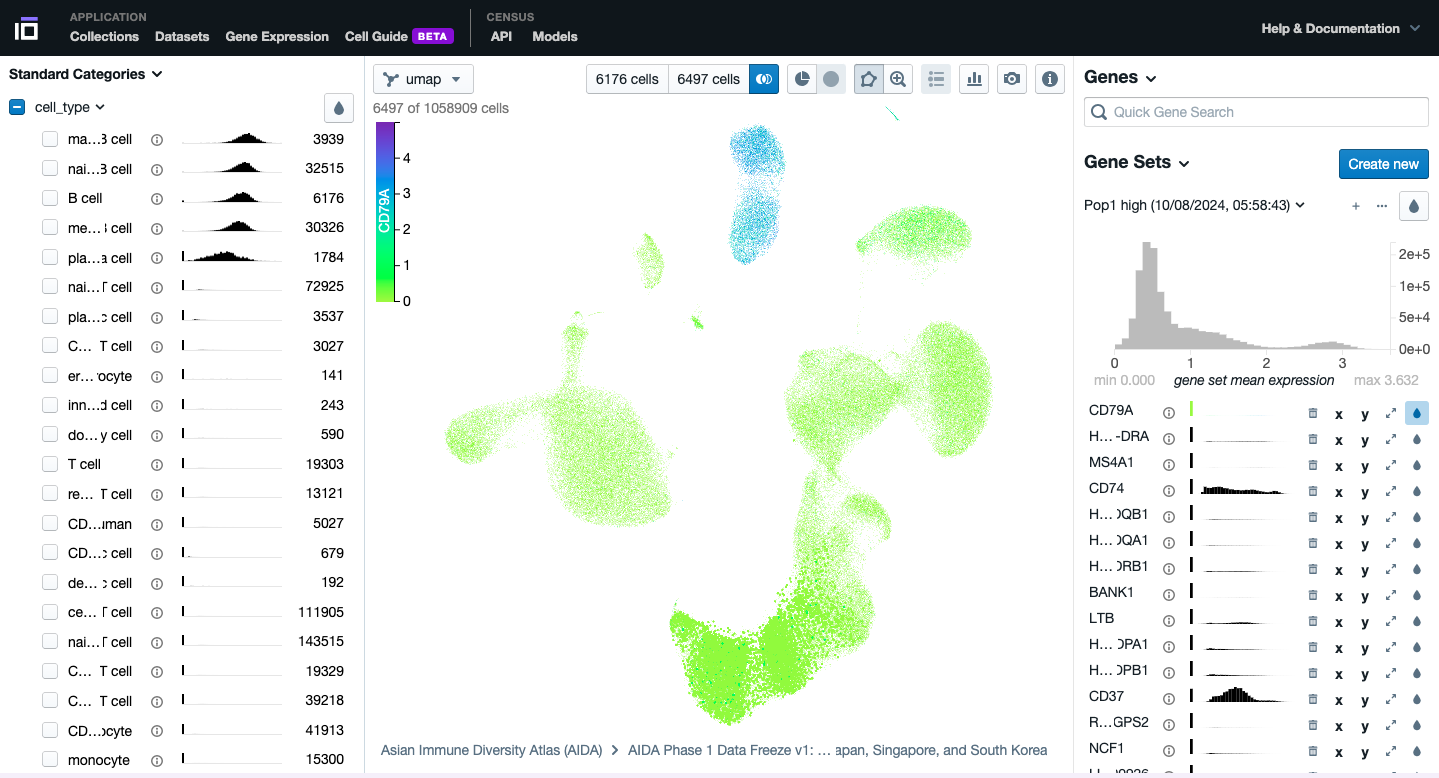Delete the CD79A gene using trash icon
1439x778 pixels.
[x=1313, y=412]
